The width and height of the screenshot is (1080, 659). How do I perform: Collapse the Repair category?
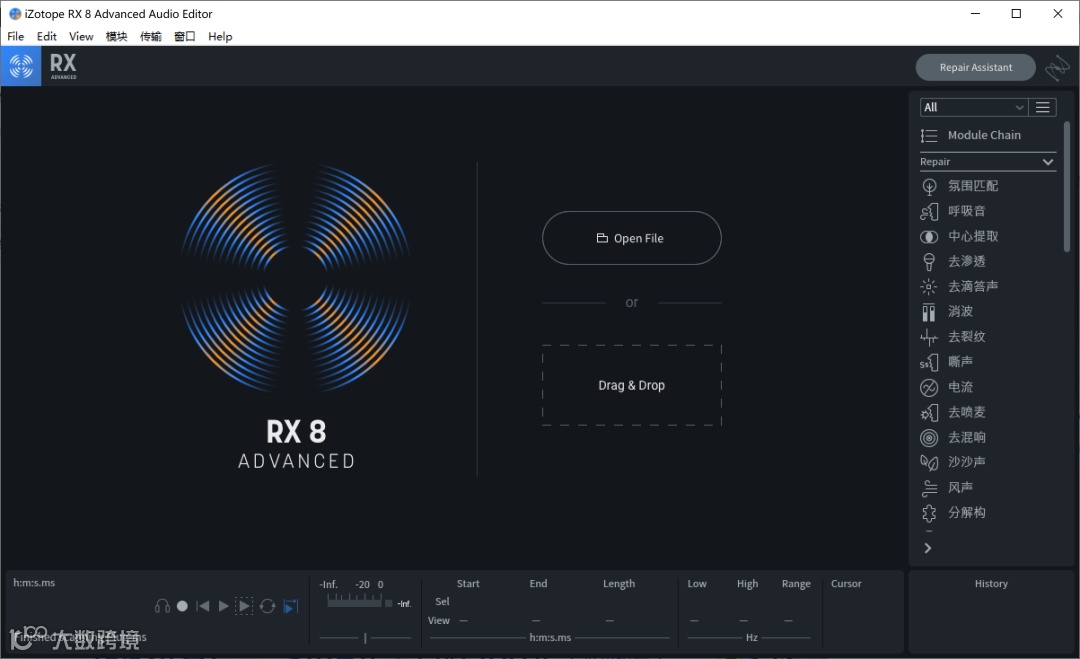[x=987, y=162]
